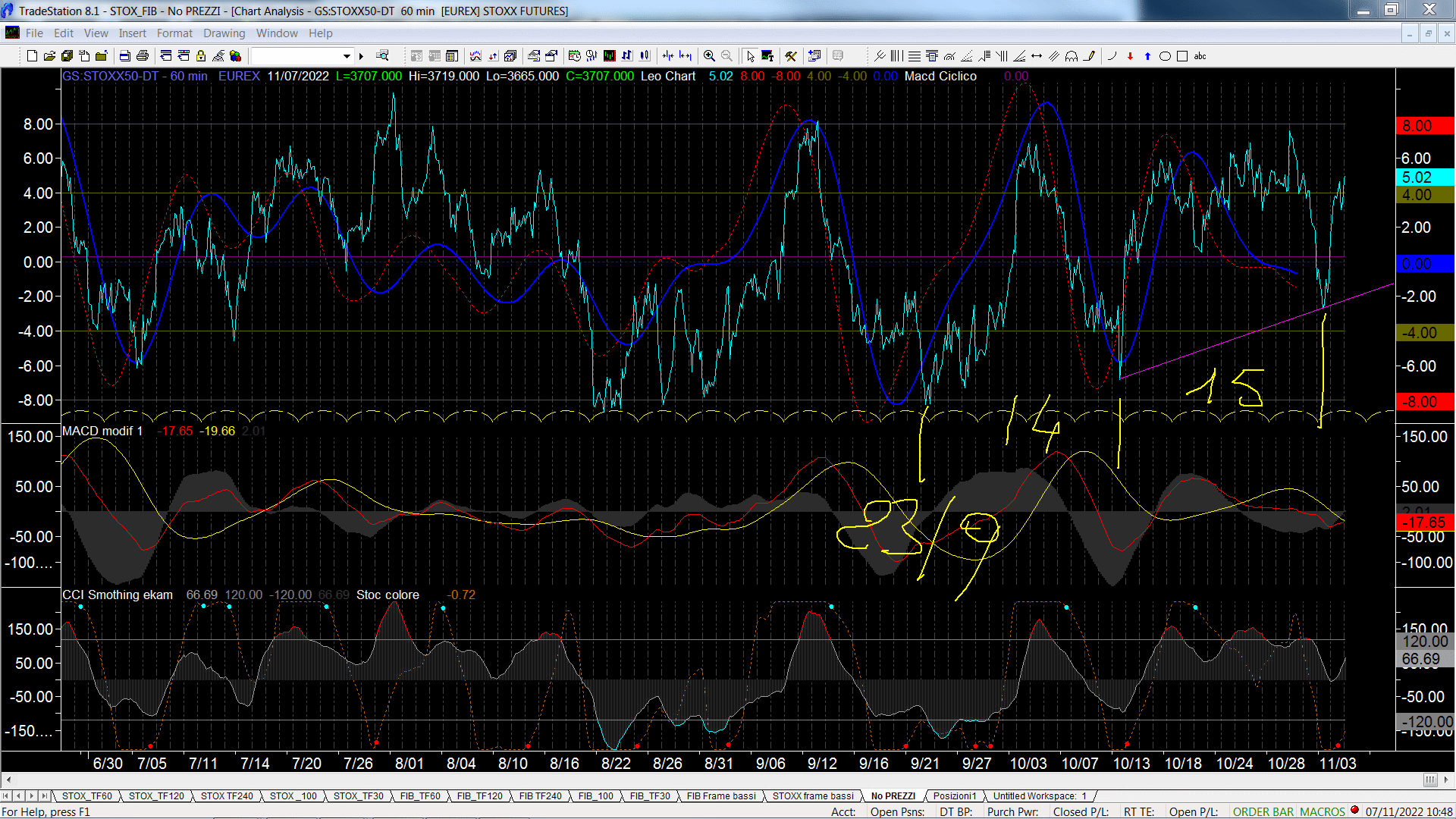Click the symbol lookup magnifier icon
The image size is (1456, 819).
pyautogui.click(x=382, y=56)
